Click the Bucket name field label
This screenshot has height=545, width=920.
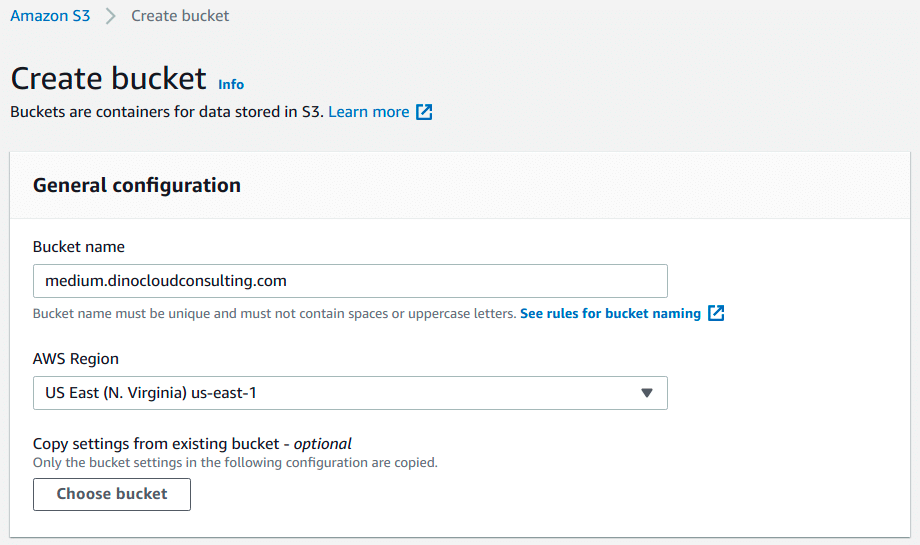79,247
